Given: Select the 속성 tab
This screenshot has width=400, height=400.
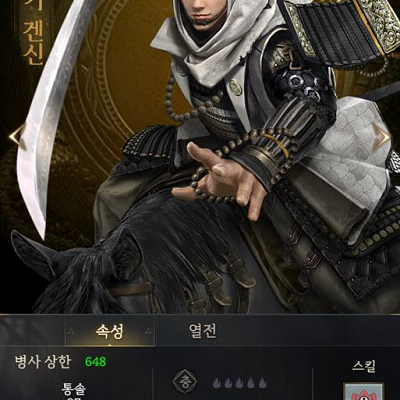Looking at the screenshot, I should 110,331.
